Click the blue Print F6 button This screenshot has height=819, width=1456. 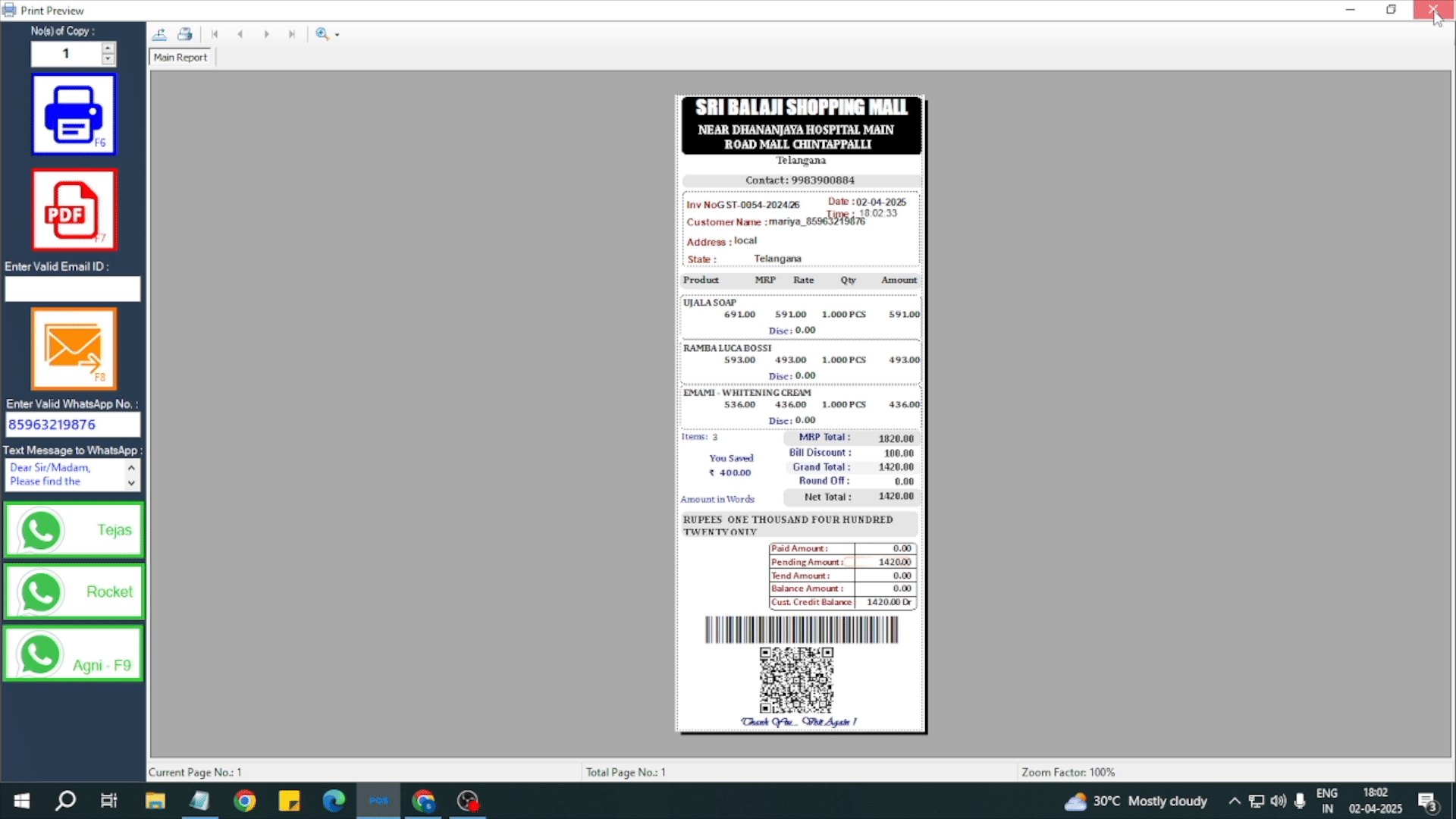click(74, 115)
